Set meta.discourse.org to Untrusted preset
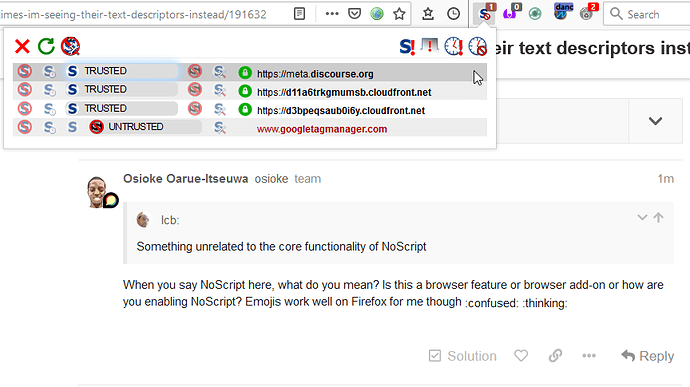Image resolution: width=690 pixels, height=387 pixels. (x=195, y=71)
